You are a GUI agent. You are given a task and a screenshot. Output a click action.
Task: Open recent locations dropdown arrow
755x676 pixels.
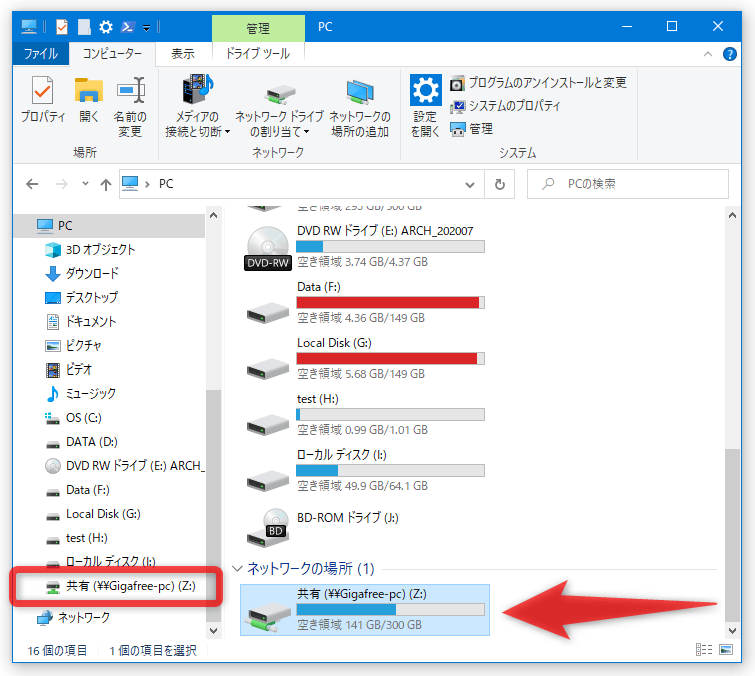click(x=85, y=183)
